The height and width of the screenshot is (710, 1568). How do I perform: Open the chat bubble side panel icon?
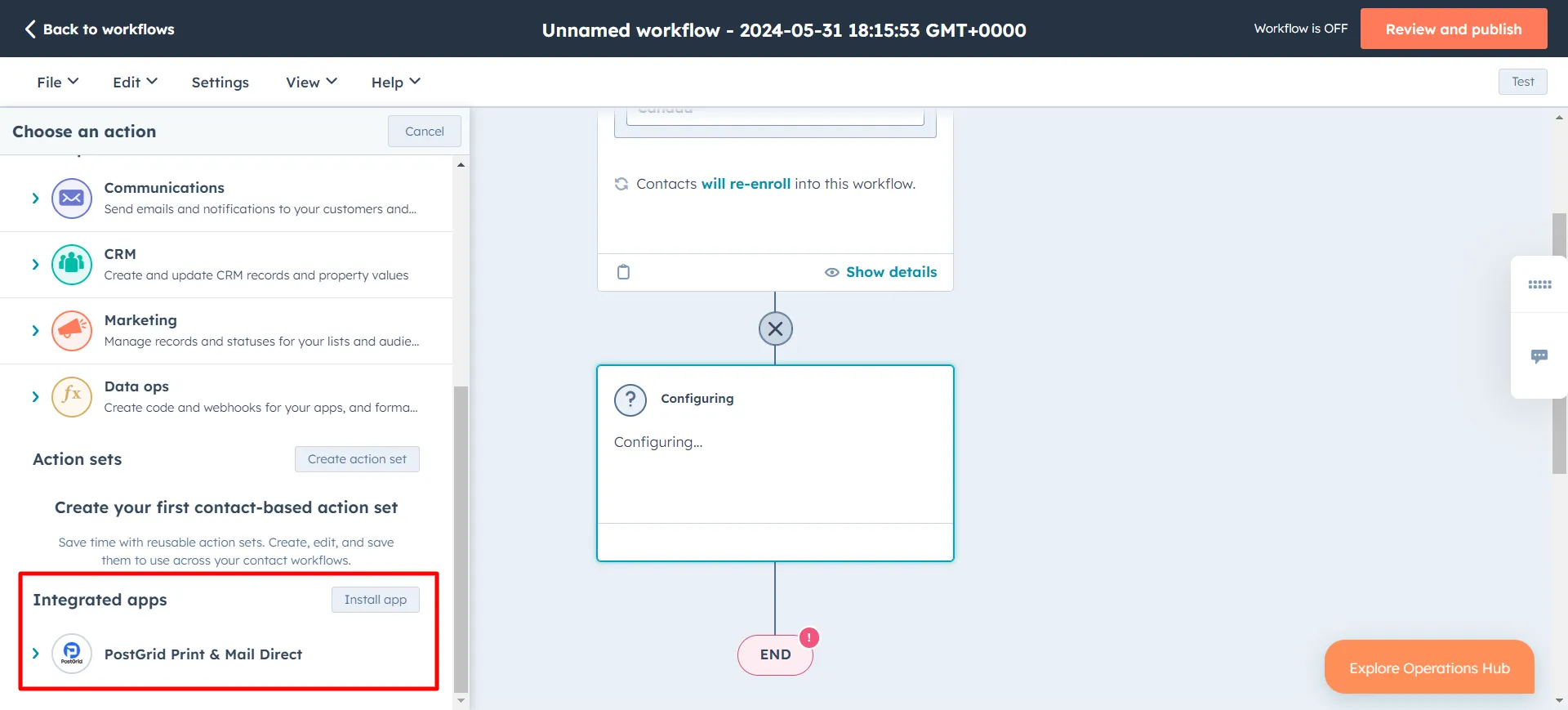[1539, 356]
